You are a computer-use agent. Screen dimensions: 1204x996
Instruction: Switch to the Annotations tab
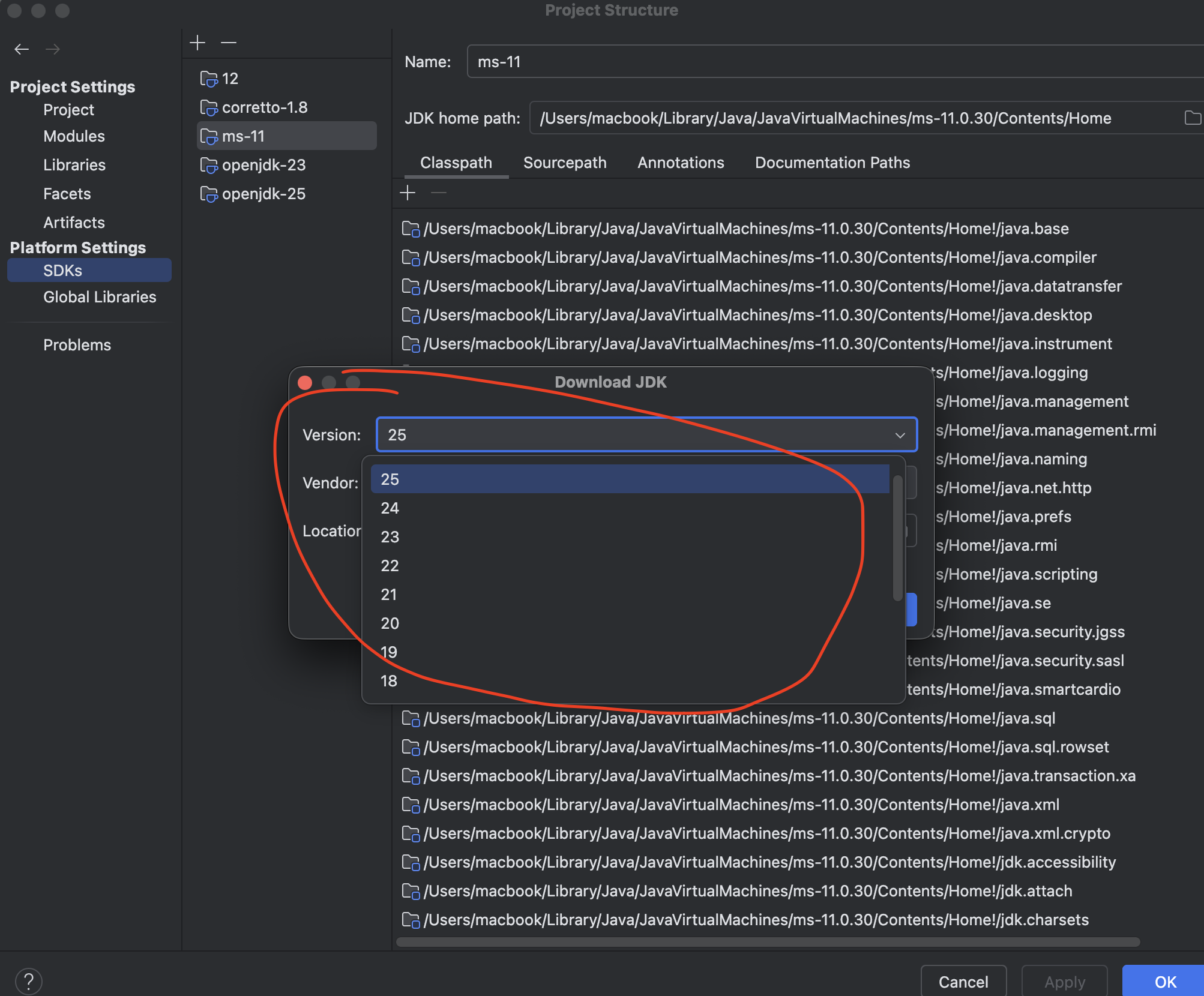click(x=681, y=163)
